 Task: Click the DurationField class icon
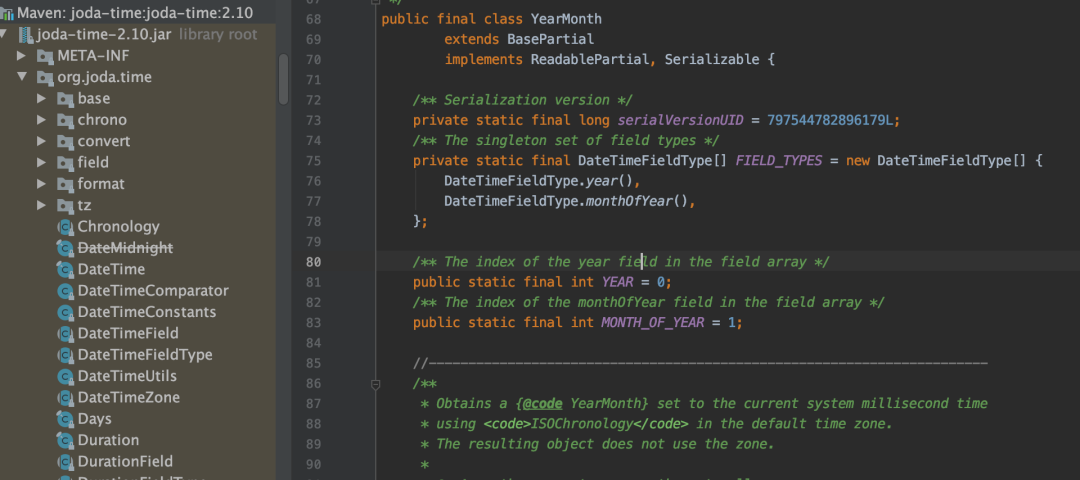[65, 461]
